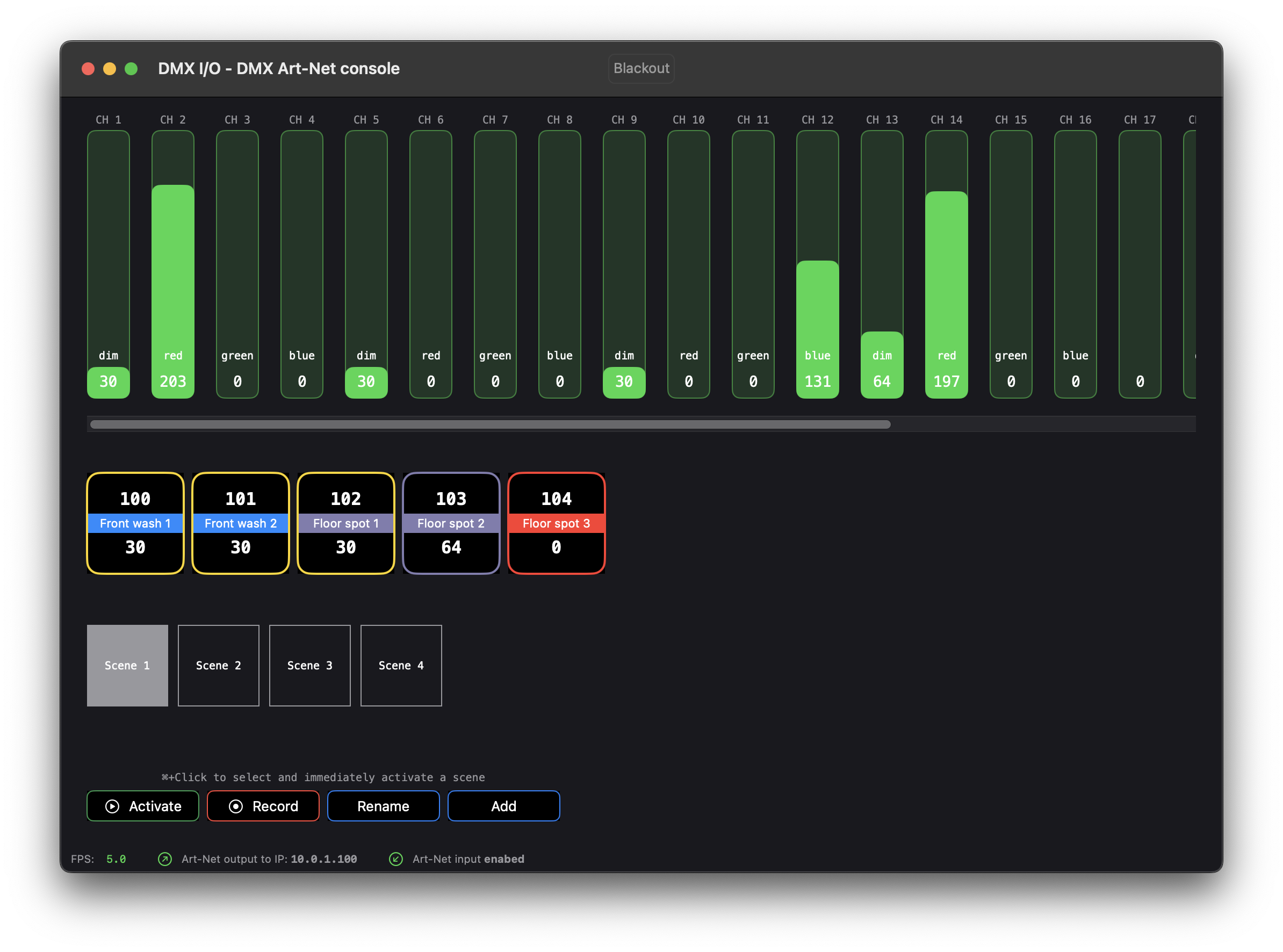
Task: Click the output IP 10.0.1.100
Action: pos(324,859)
